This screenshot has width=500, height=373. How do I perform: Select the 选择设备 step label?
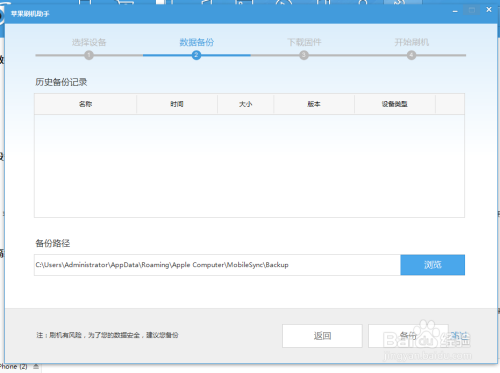coord(89,42)
